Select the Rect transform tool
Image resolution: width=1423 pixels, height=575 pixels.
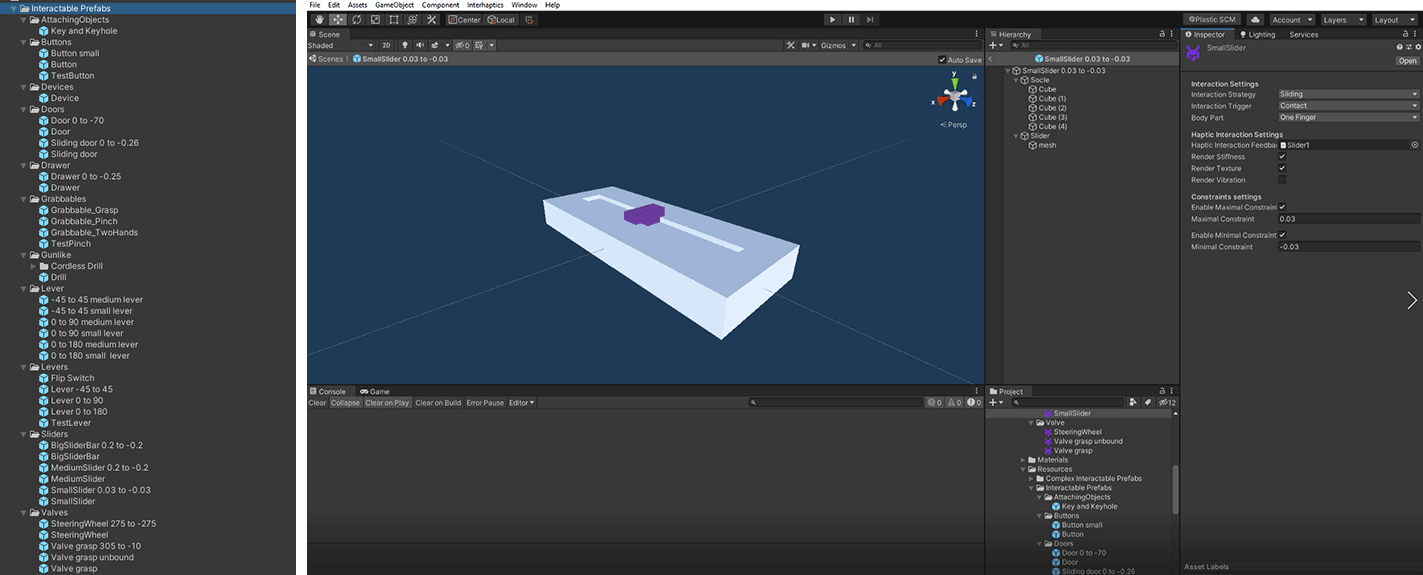[x=394, y=20]
